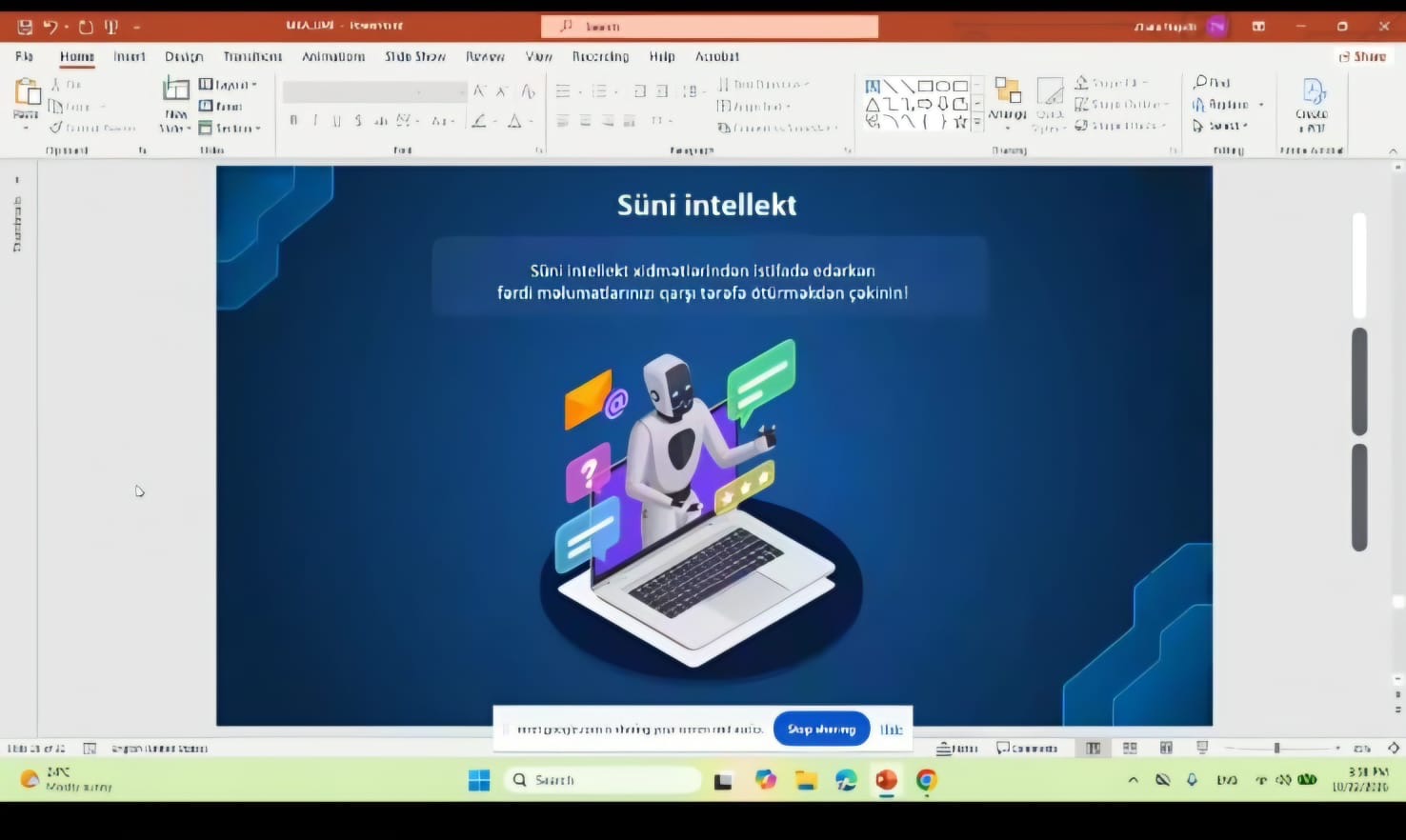Screen dimensions: 1406x840
Task: Open the Slide Show tab
Action: pos(415,56)
